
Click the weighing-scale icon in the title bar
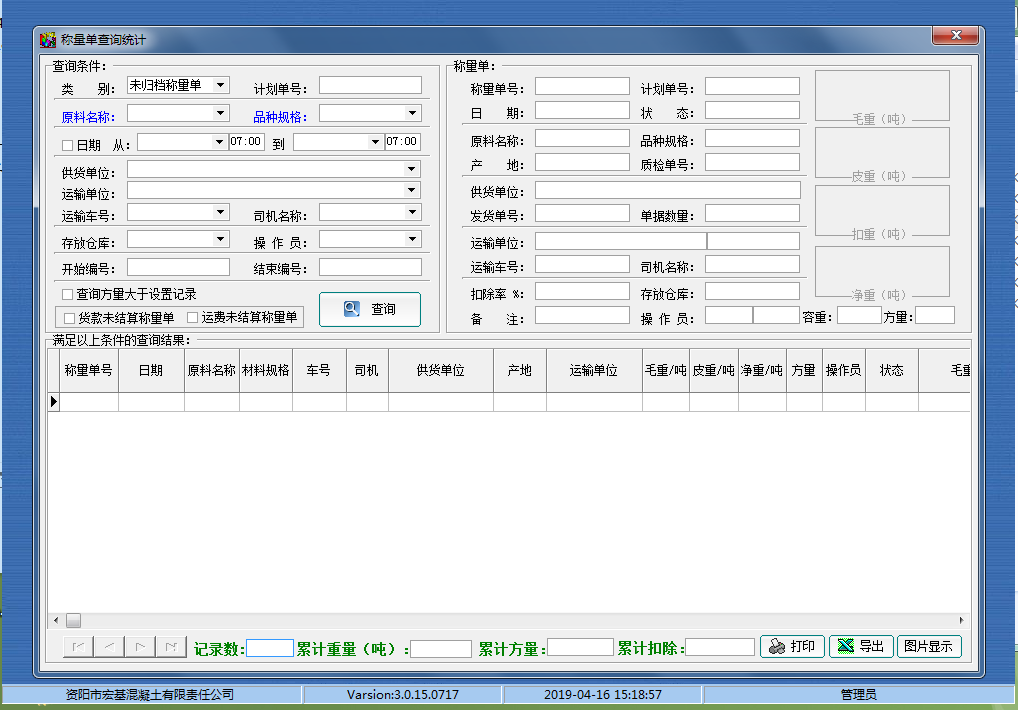pos(46,35)
